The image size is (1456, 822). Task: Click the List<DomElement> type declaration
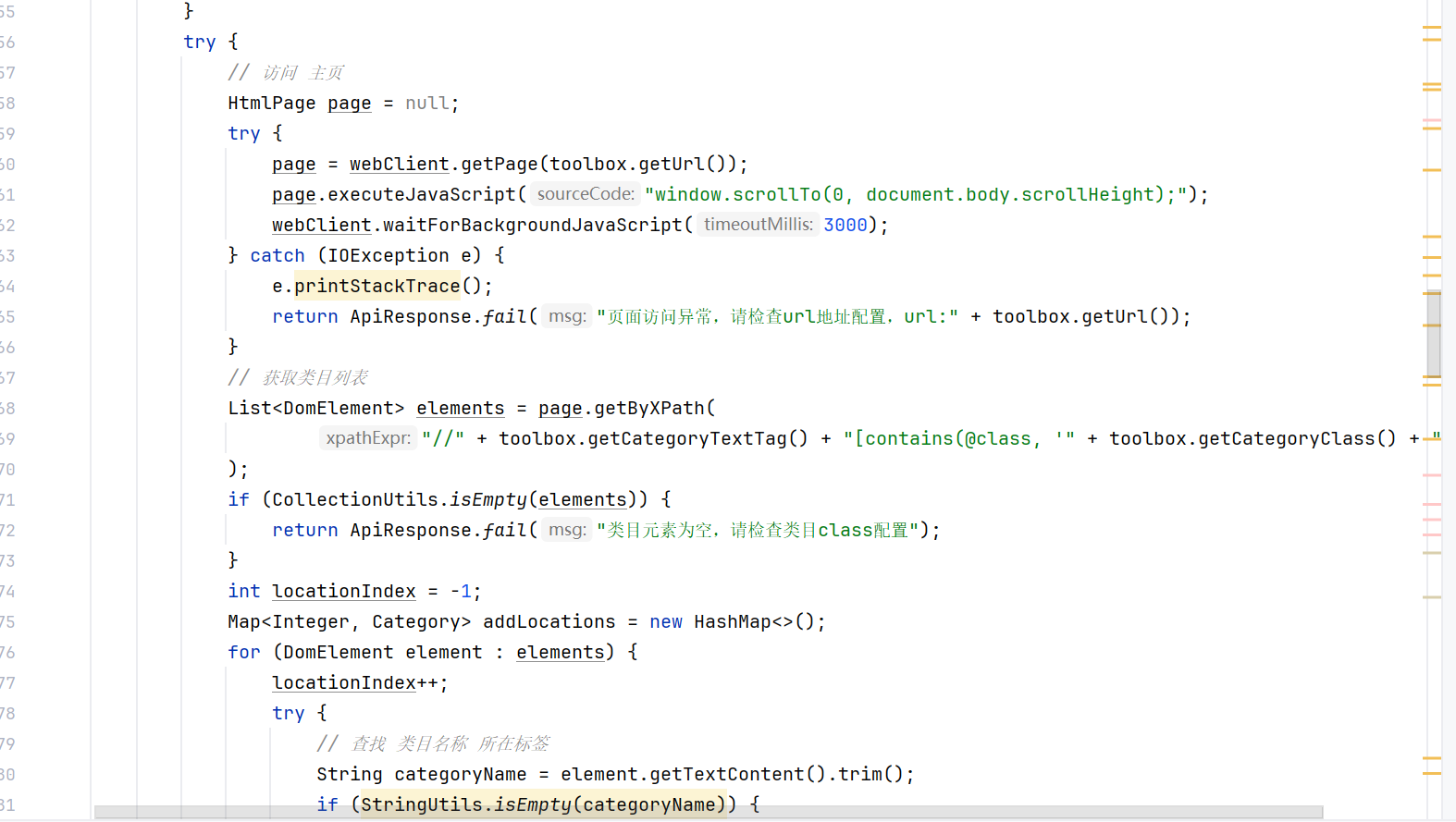click(316, 408)
